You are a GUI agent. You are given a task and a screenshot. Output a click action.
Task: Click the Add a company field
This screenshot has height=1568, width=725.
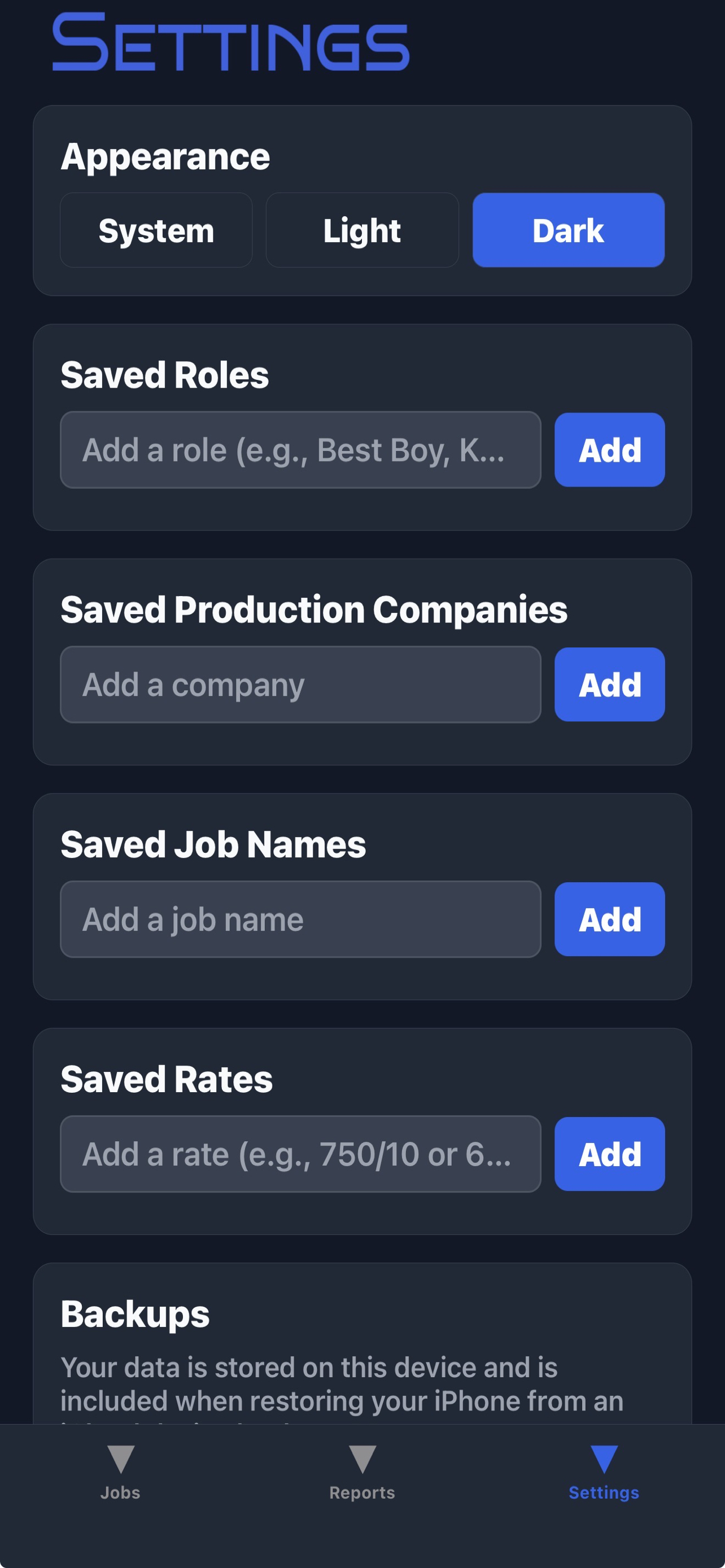pyautogui.click(x=300, y=685)
